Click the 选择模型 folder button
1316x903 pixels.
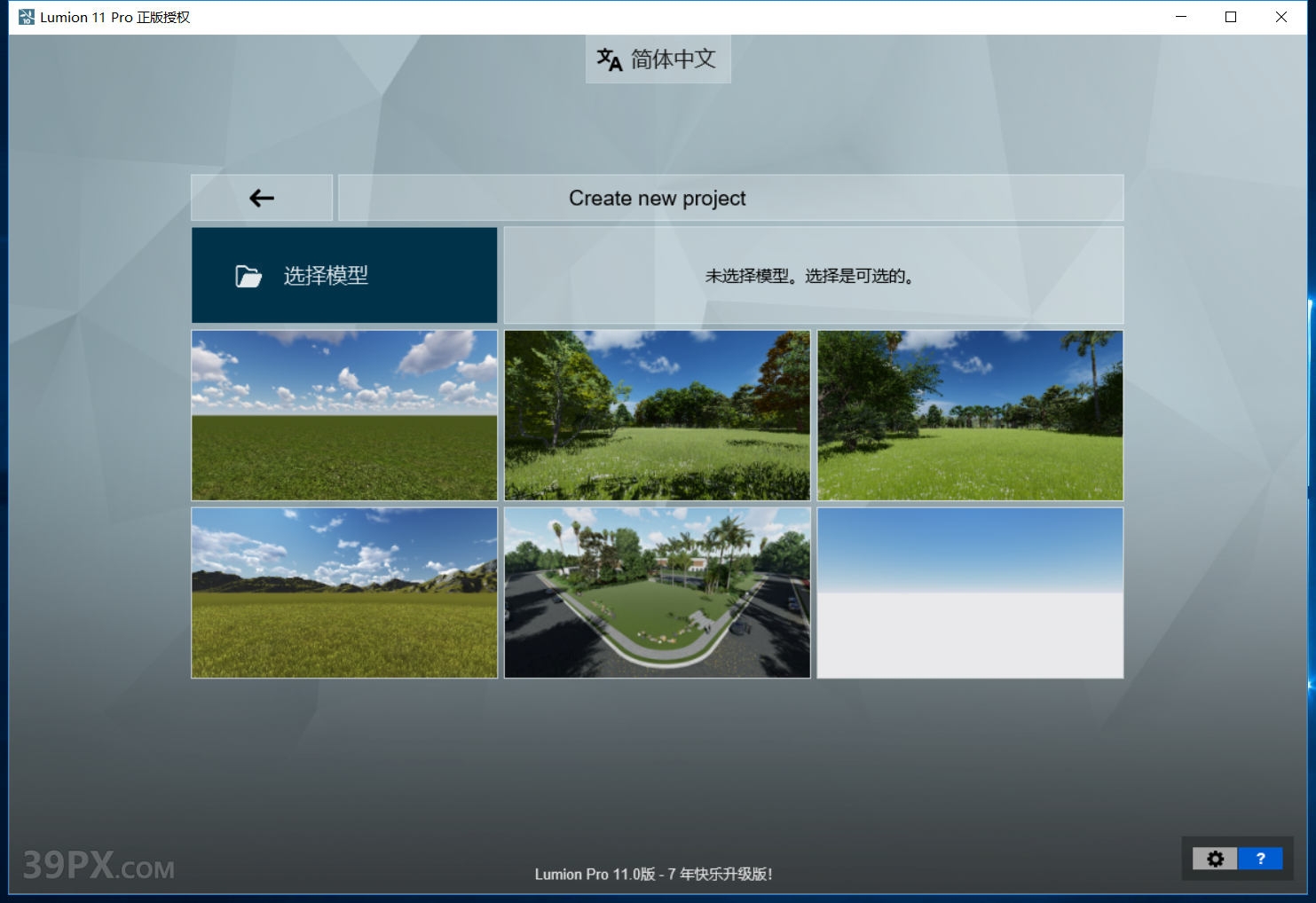(x=344, y=276)
